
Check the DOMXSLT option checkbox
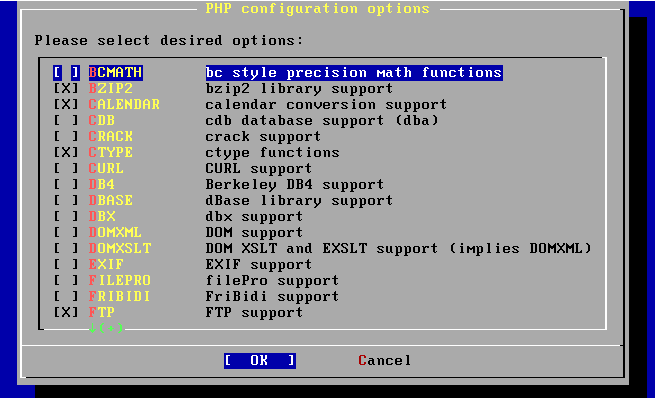[66, 248]
